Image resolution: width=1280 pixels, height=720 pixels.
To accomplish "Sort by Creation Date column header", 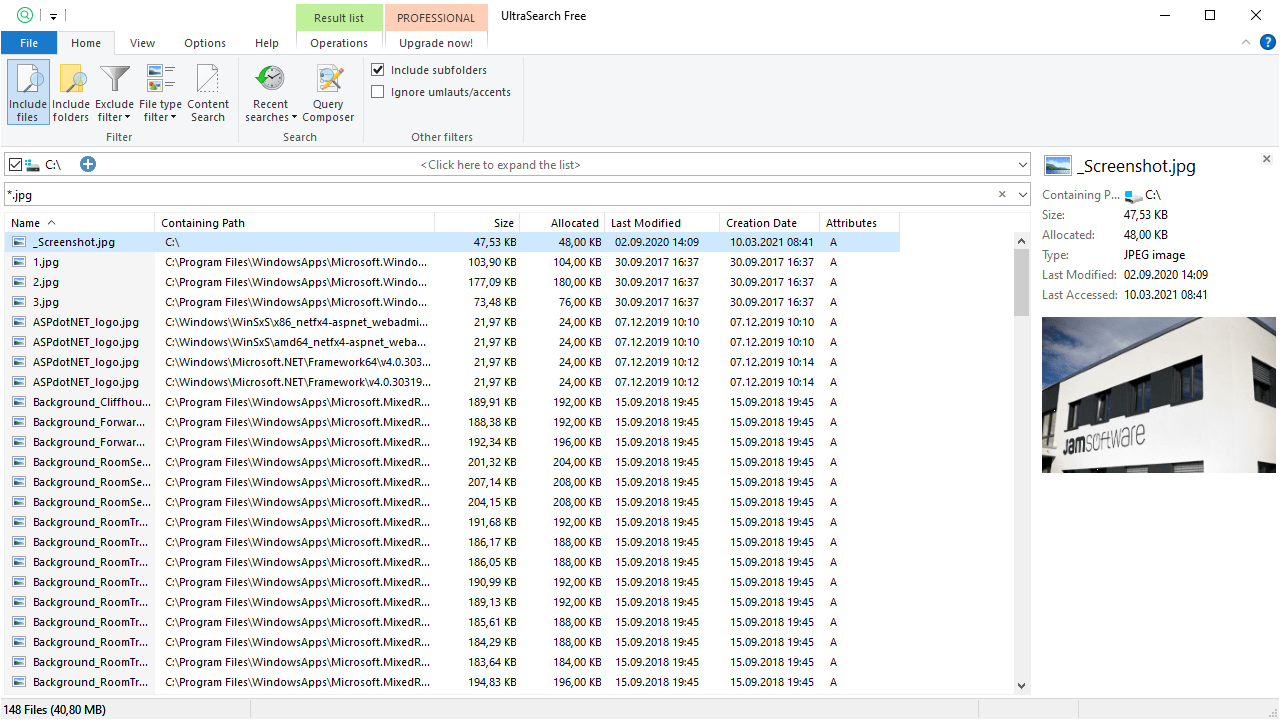I will click(x=770, y=223).
